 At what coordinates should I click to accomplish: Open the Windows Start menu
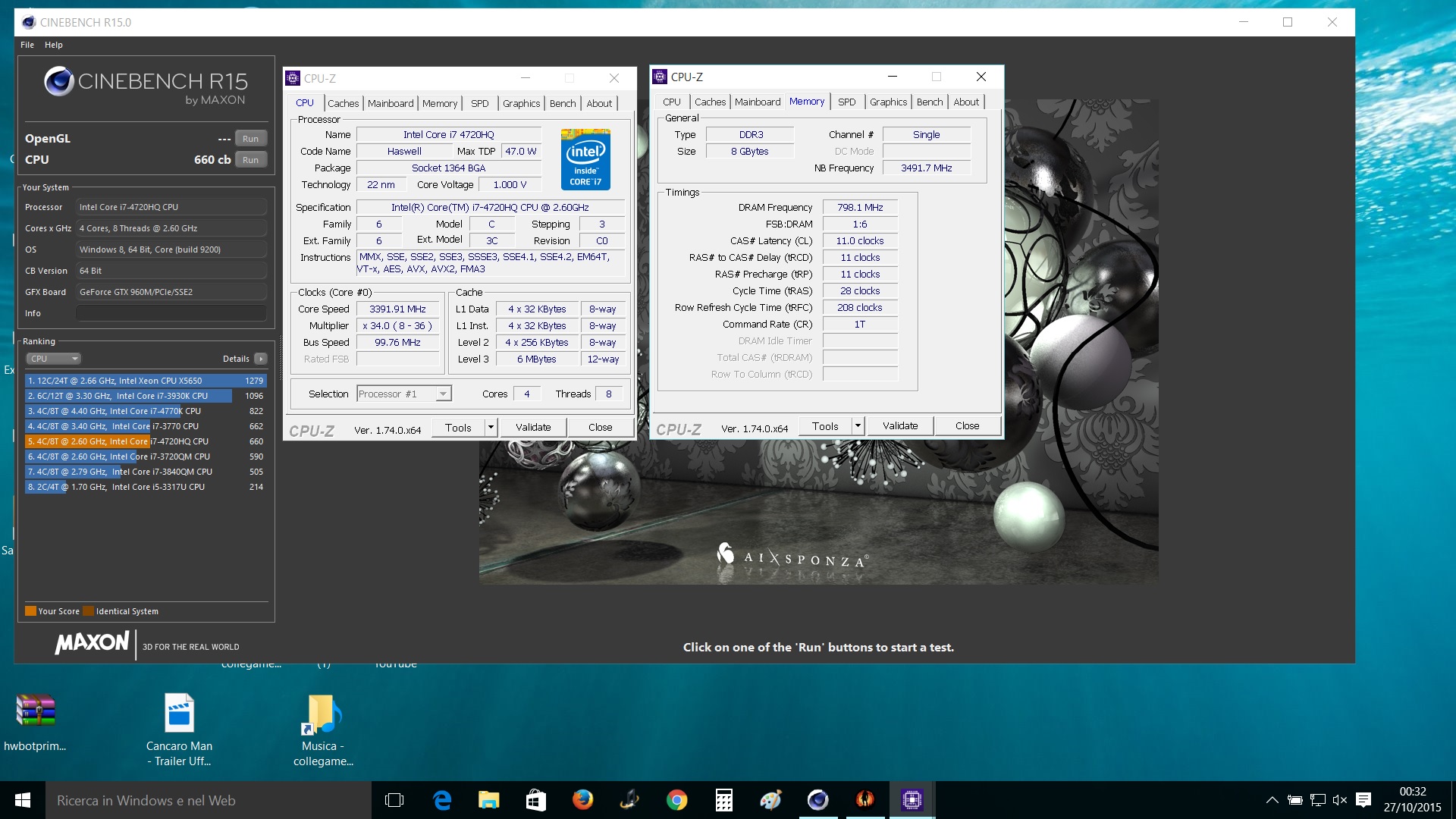(23, 800)
